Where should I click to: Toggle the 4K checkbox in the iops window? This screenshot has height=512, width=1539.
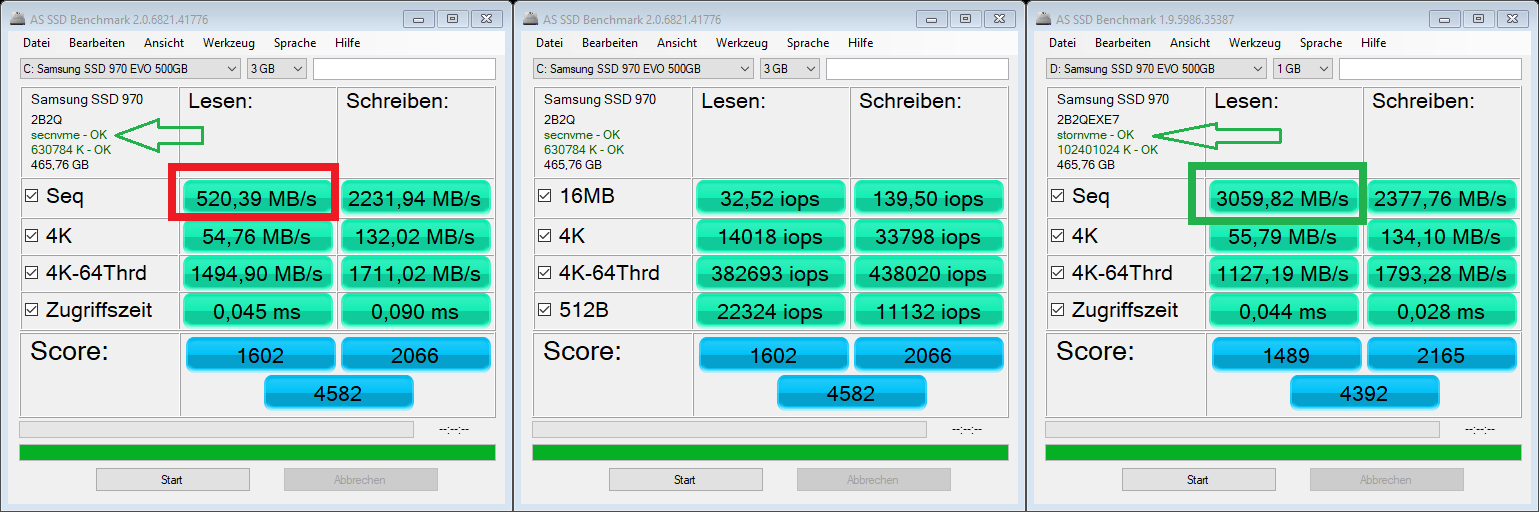point(544,236)
